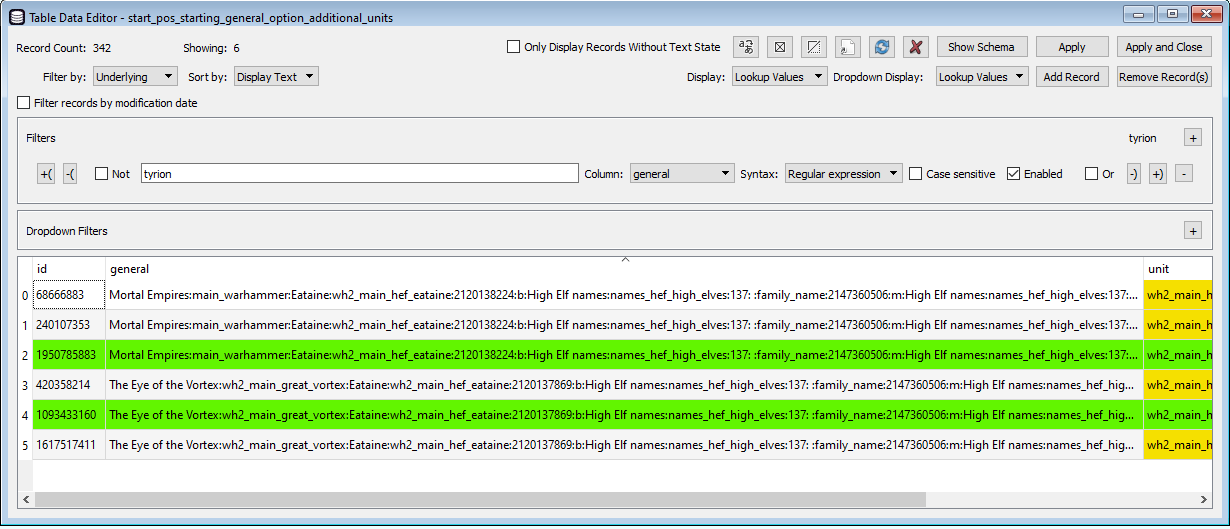Open the Syntax Regular expression dropdown

[x=843, y=174]
